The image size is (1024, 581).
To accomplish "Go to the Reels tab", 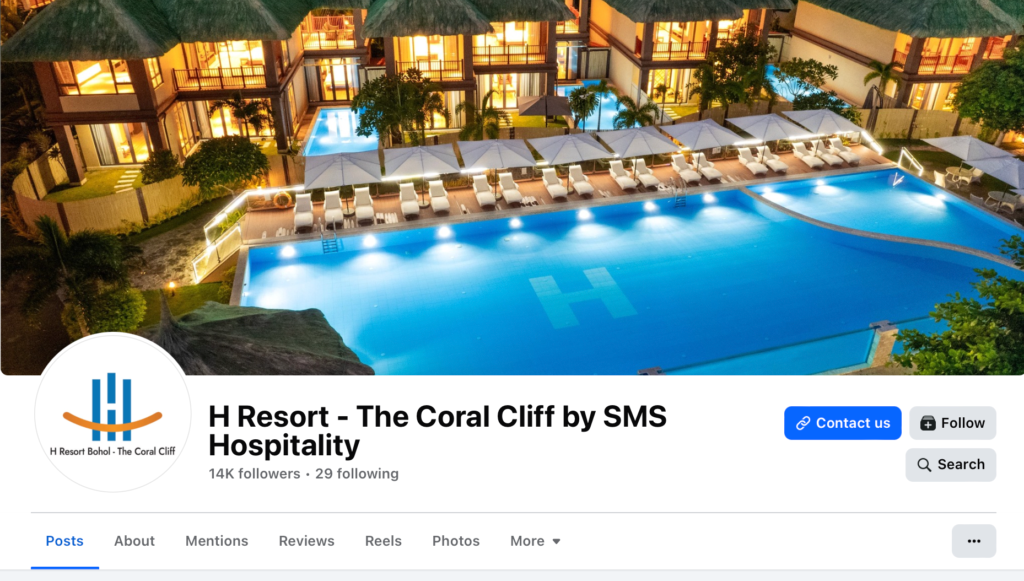I will [x=383, y=541].
